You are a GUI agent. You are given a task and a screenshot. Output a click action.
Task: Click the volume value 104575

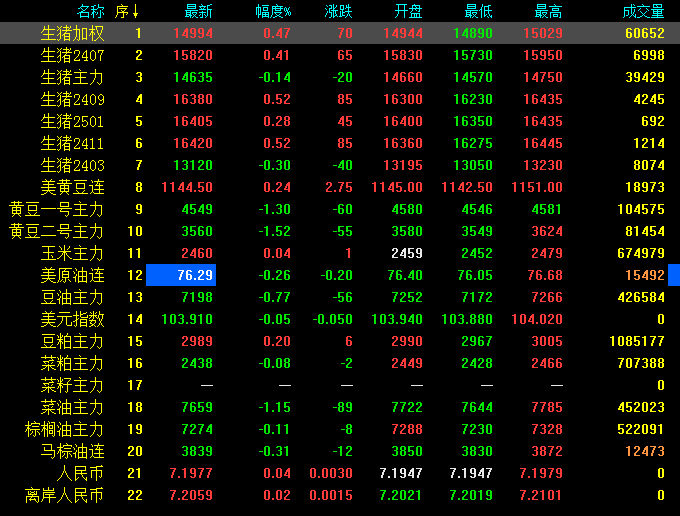641,209
